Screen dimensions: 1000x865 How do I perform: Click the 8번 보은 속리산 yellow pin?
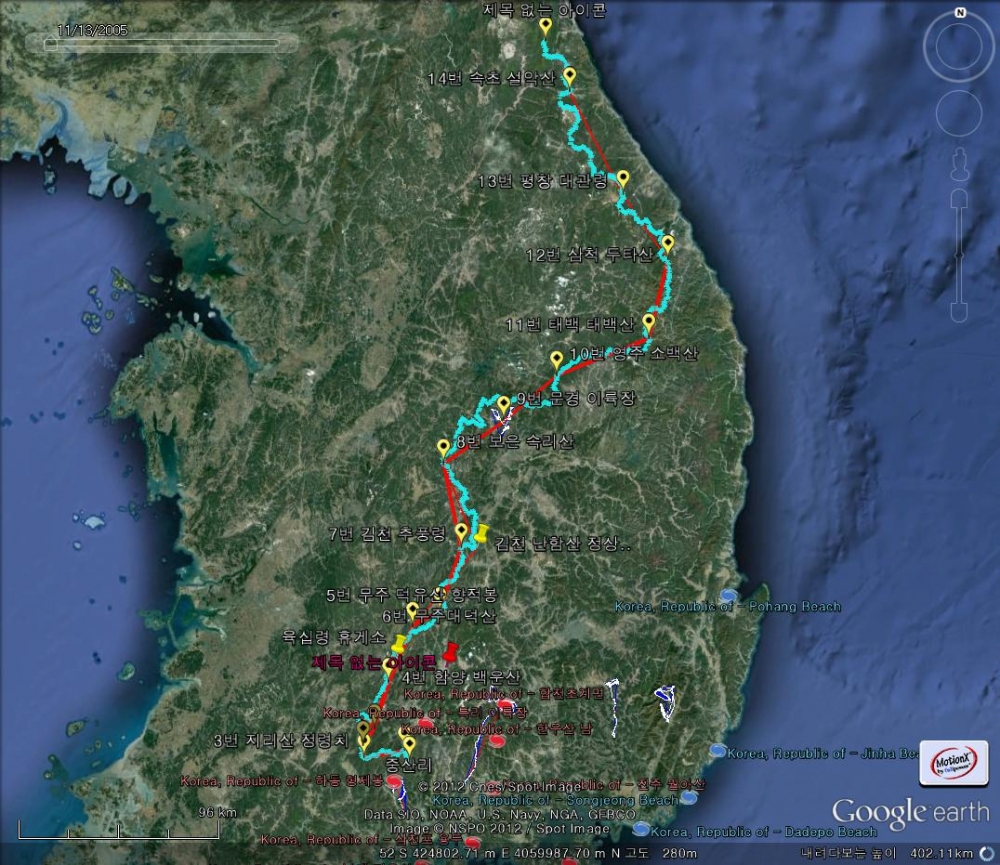tap(443, 448)
